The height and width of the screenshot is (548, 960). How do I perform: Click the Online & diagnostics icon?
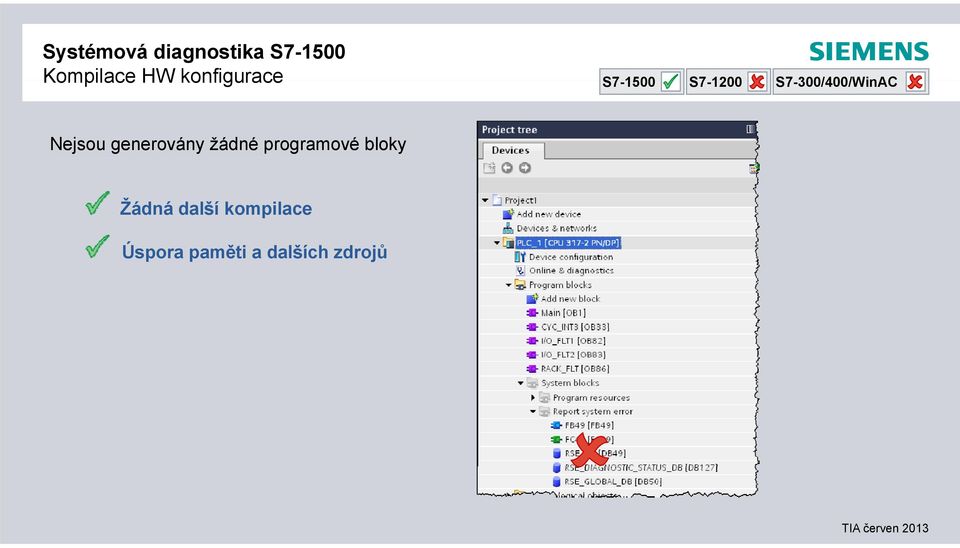(x=520, y=271)
